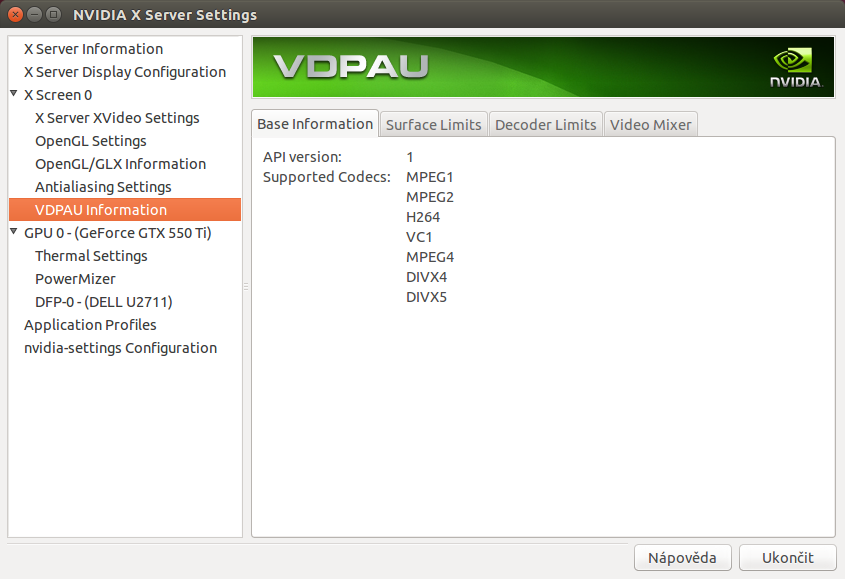The width and height of the screenshot is (845, 579).
Task: Open Antialiasing Settings
Action: (x=125, y=187)
